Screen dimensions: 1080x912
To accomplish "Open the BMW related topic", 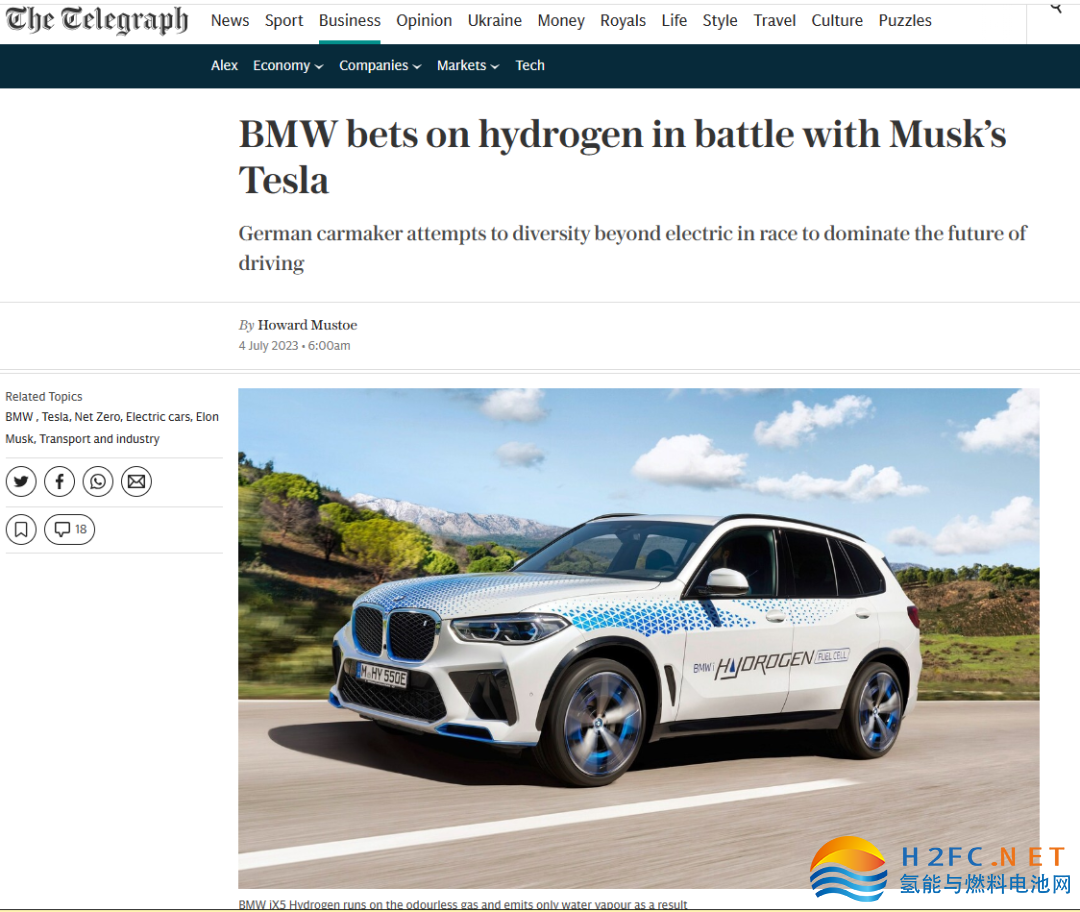I will click(x=19, y=417).
